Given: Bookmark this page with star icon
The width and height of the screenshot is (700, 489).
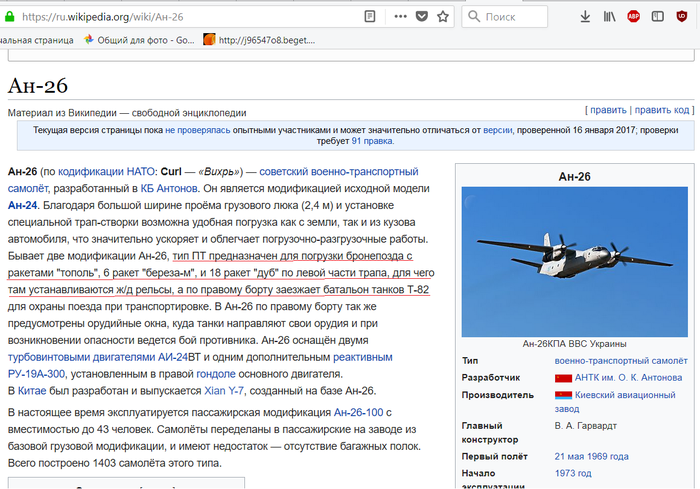Looking at the screenshot, I should coord(443,17).
